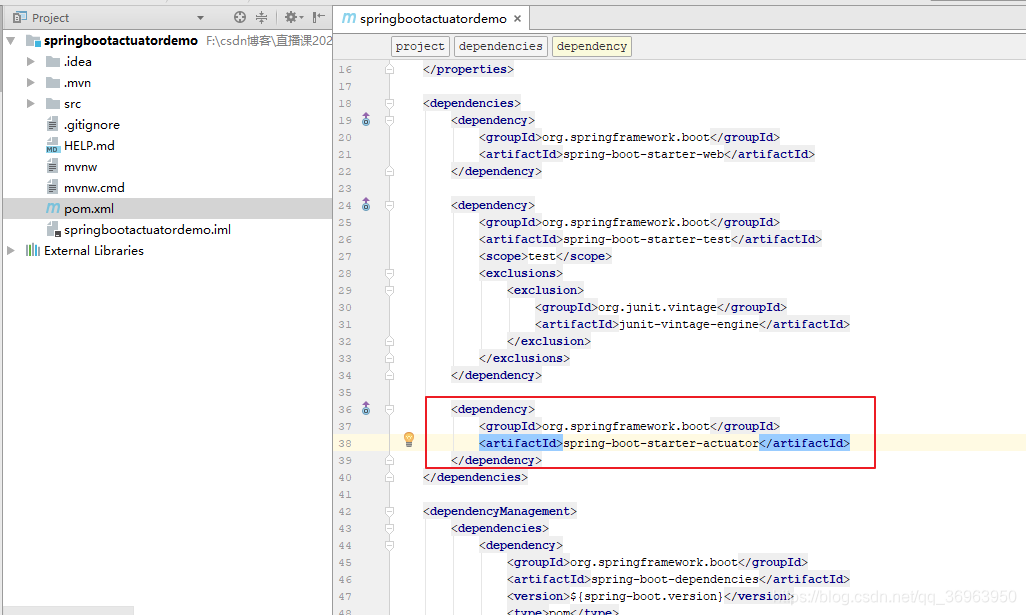Image resolution: width=1026 pixels, height=615 pixels.
Task: Hide the Project tool window
Action: [319, 18]
